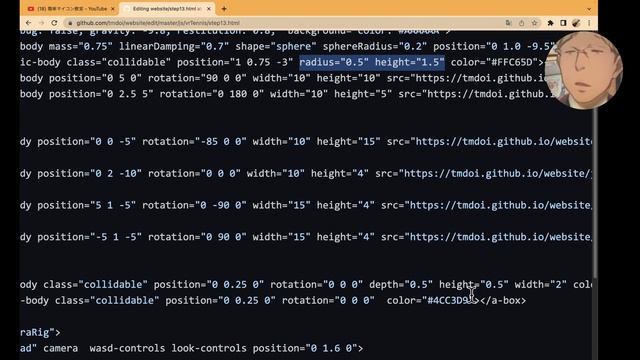Open the Chrome profile avatar

pyautogui.click(x=576, y=23)
